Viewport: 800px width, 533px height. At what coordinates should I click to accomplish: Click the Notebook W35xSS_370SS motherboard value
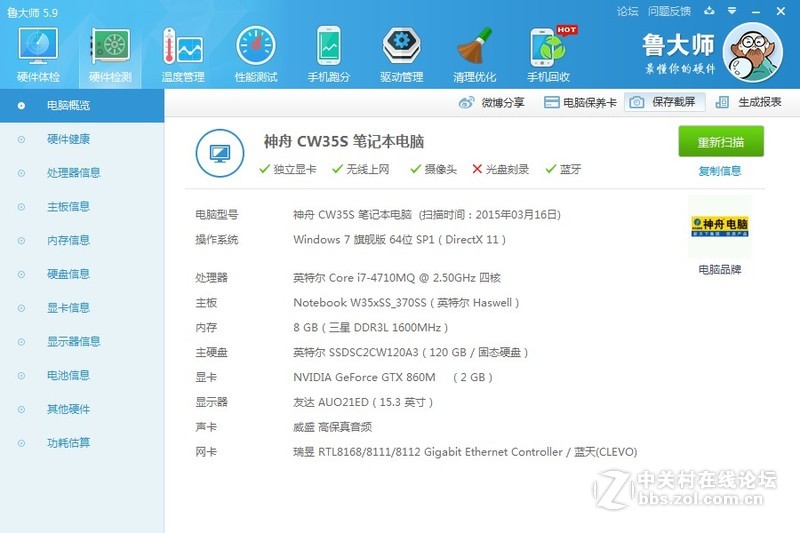pos(406,303)
